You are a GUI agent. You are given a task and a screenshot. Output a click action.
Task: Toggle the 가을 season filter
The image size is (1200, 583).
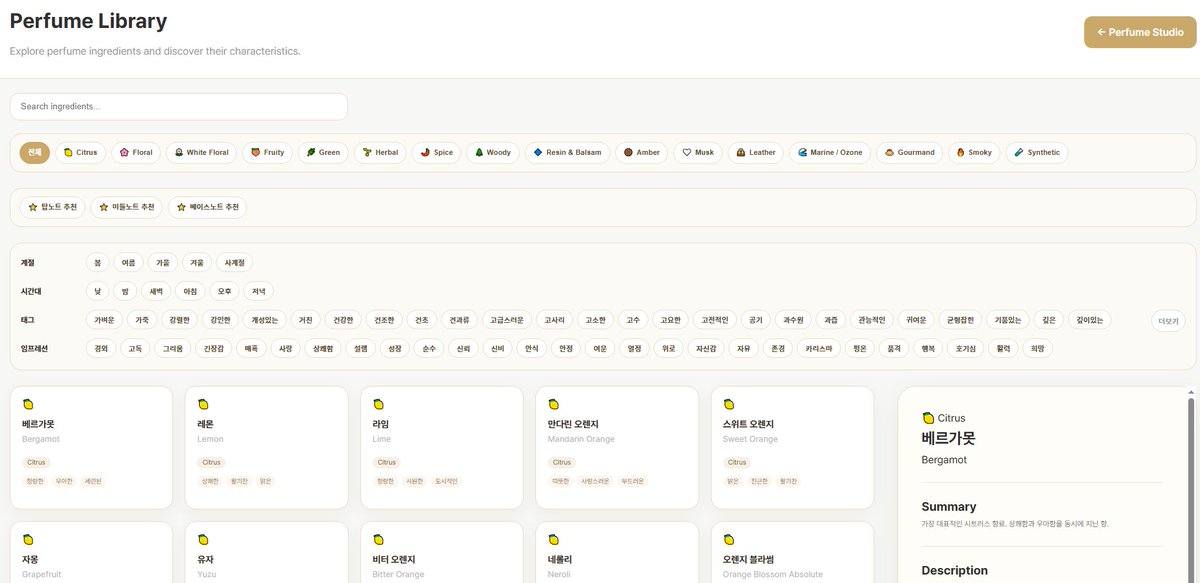pyautogui.click(x=162, y=263)
